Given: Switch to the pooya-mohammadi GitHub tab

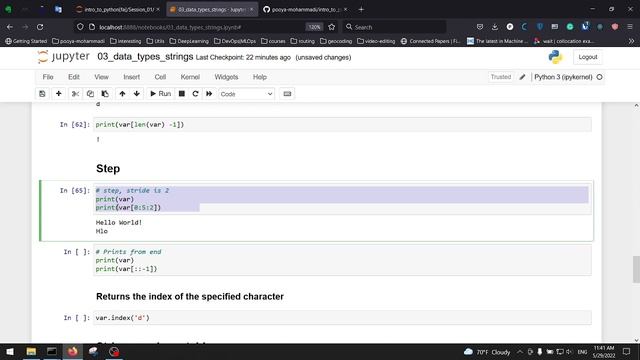Looking at the screenshot, I should (x=305, y=9).
